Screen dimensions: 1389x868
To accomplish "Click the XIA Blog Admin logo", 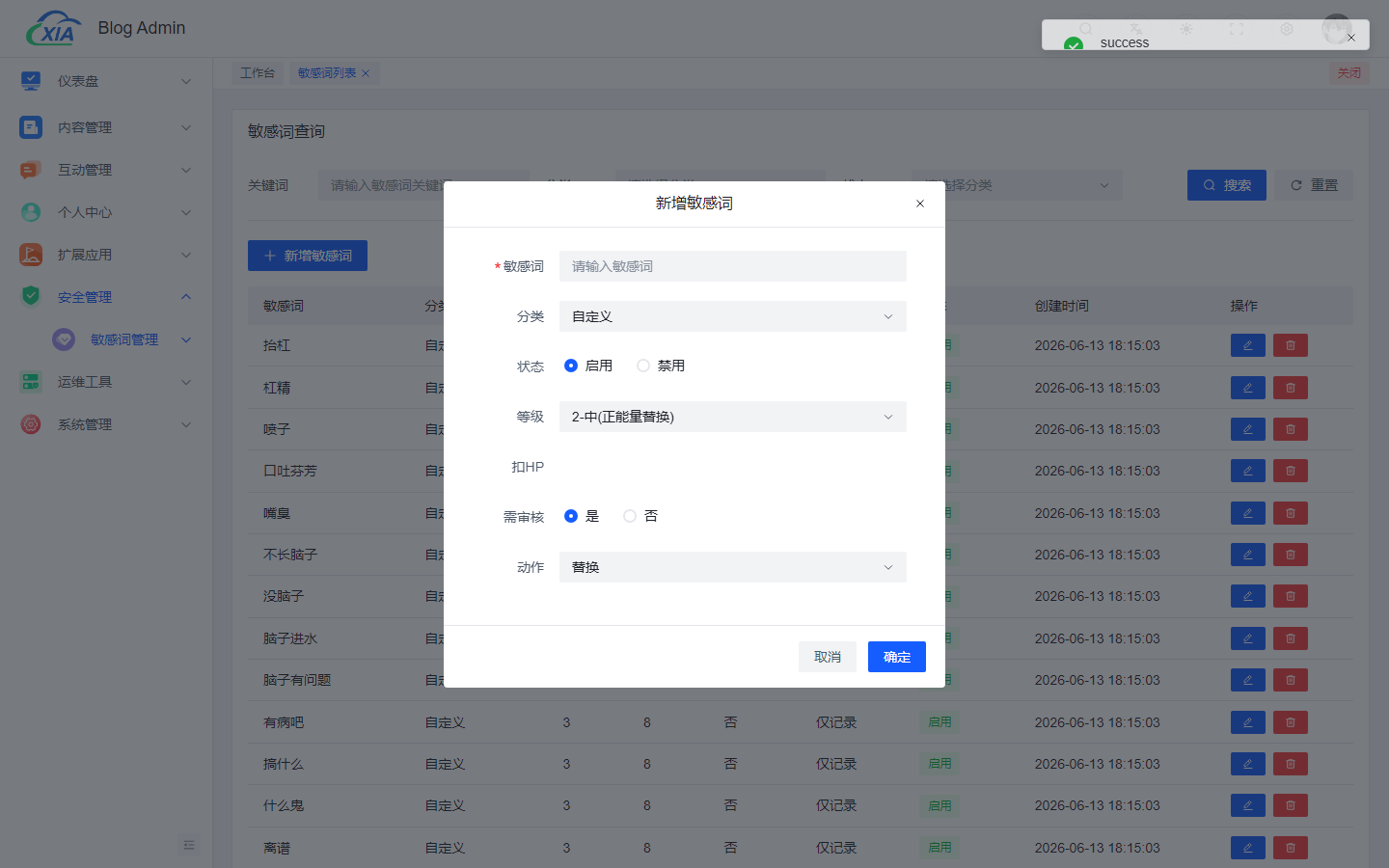I will (x=54, y=29).
